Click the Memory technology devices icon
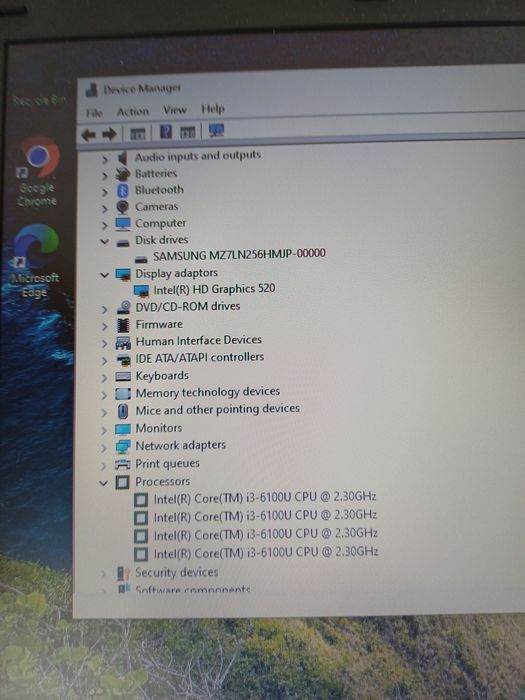 coord(123,394)
